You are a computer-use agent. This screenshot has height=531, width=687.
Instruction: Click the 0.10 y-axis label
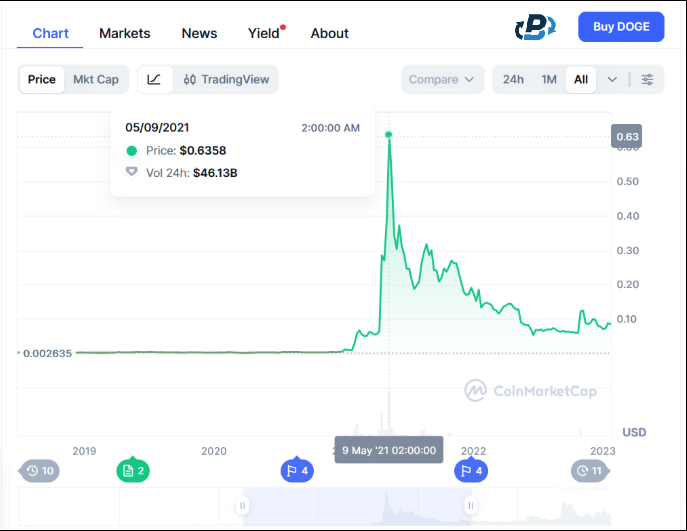pos(627,319)
